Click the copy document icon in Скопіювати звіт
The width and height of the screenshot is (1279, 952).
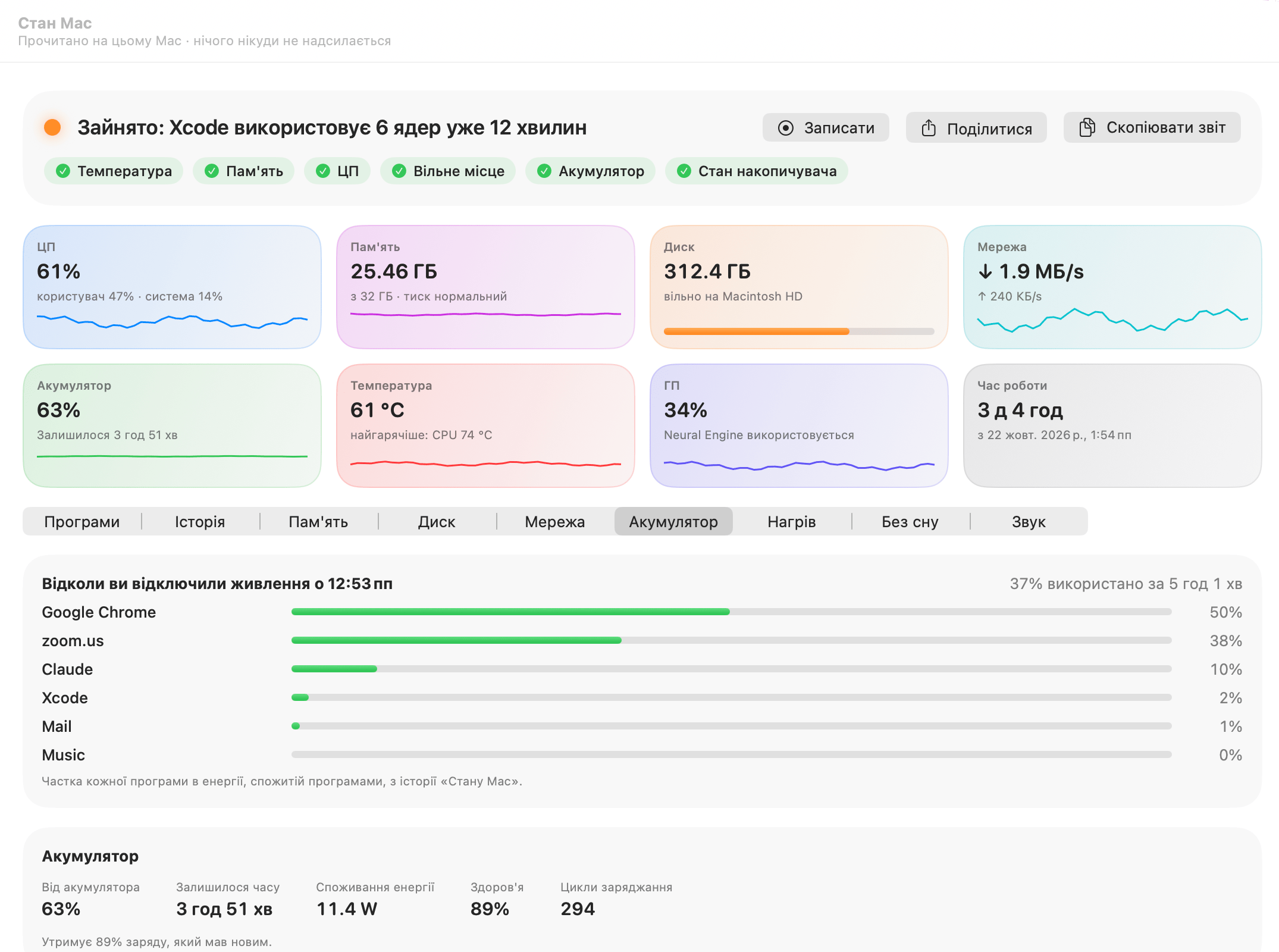[x=1087, y=127]
